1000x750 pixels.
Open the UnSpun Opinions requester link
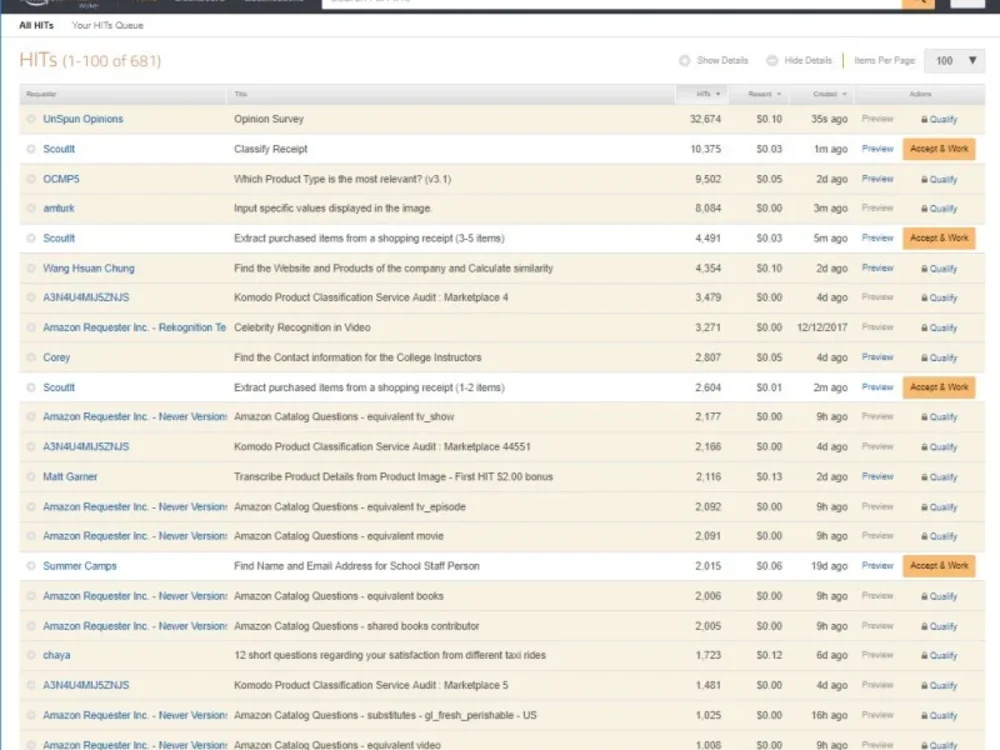[83, 119]
